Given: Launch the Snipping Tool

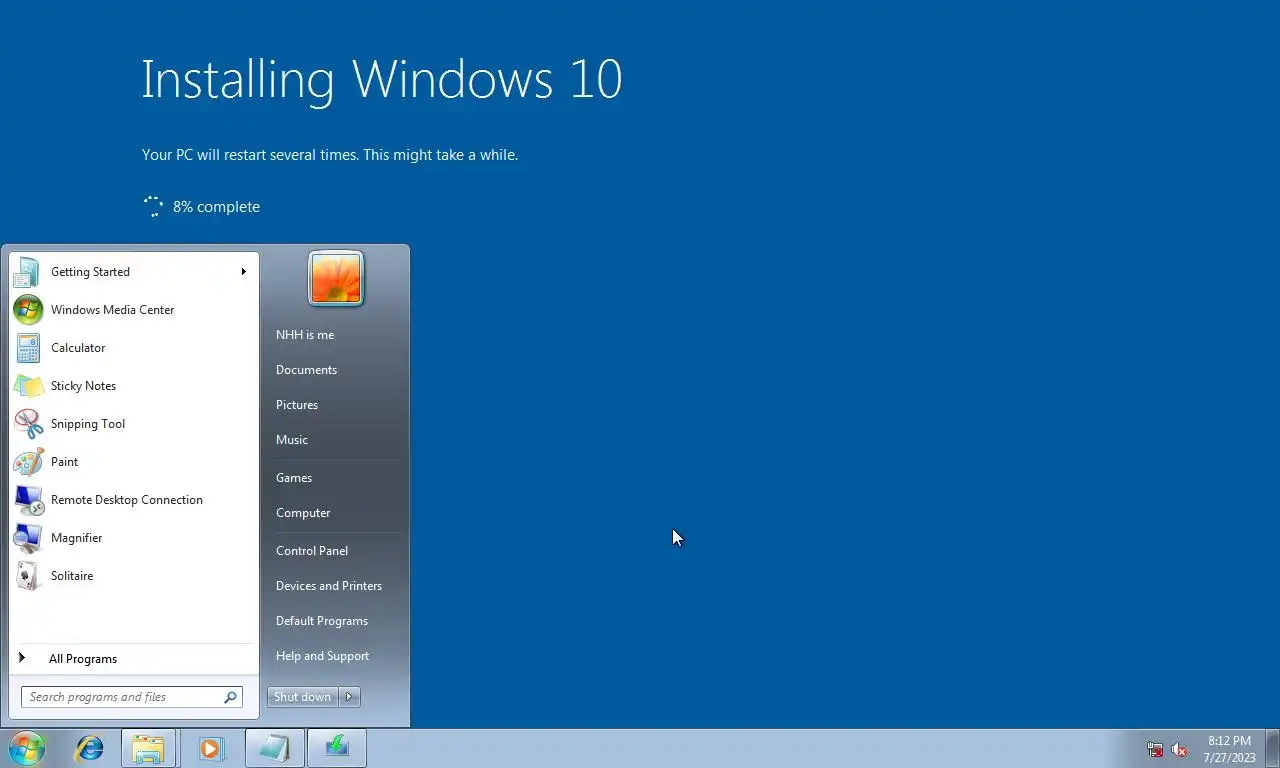Looking at the screenshot, I should point(134,424).
